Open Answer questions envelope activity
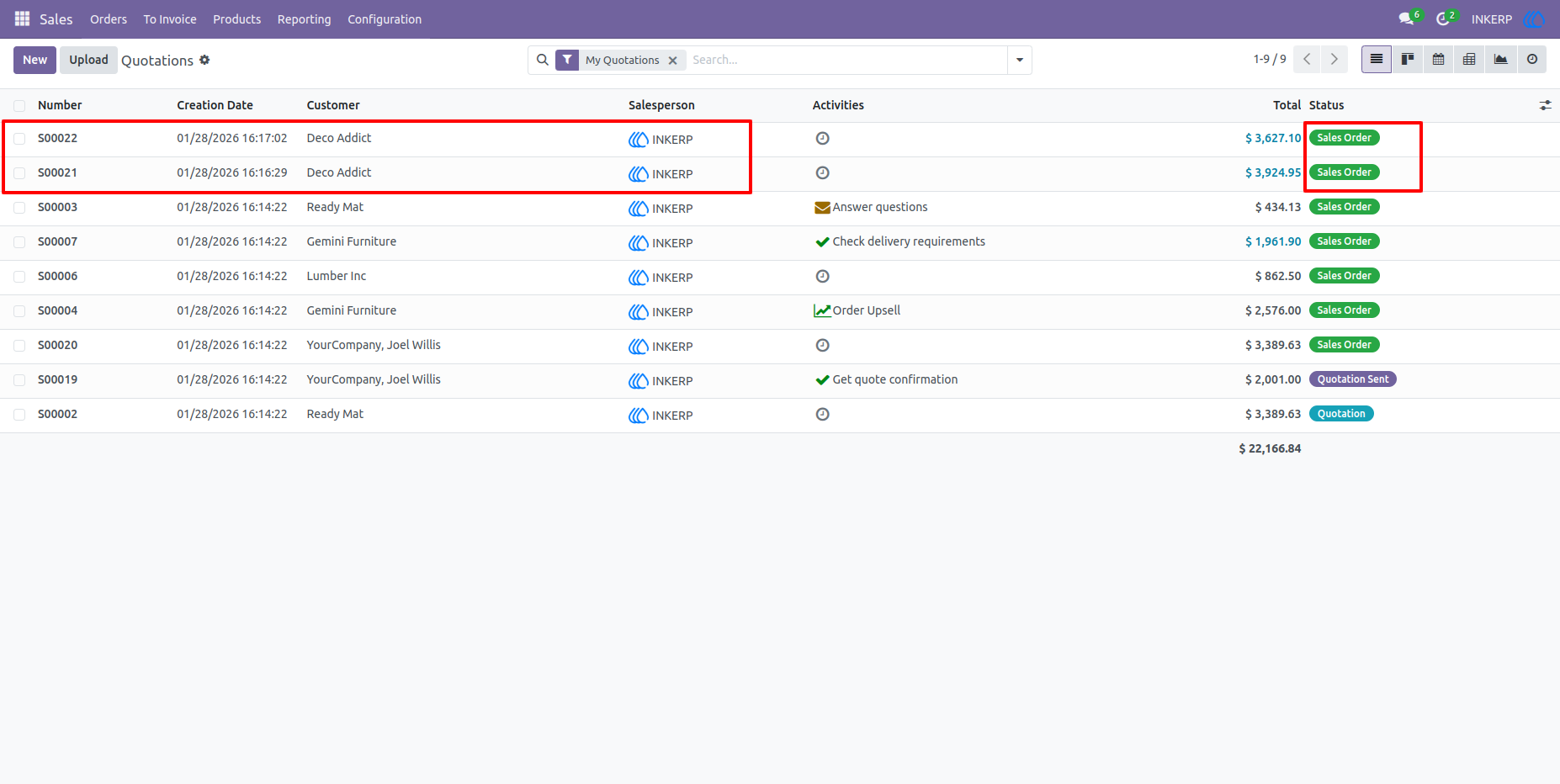This screenshot has height=784, width=1560. [822, 208]
